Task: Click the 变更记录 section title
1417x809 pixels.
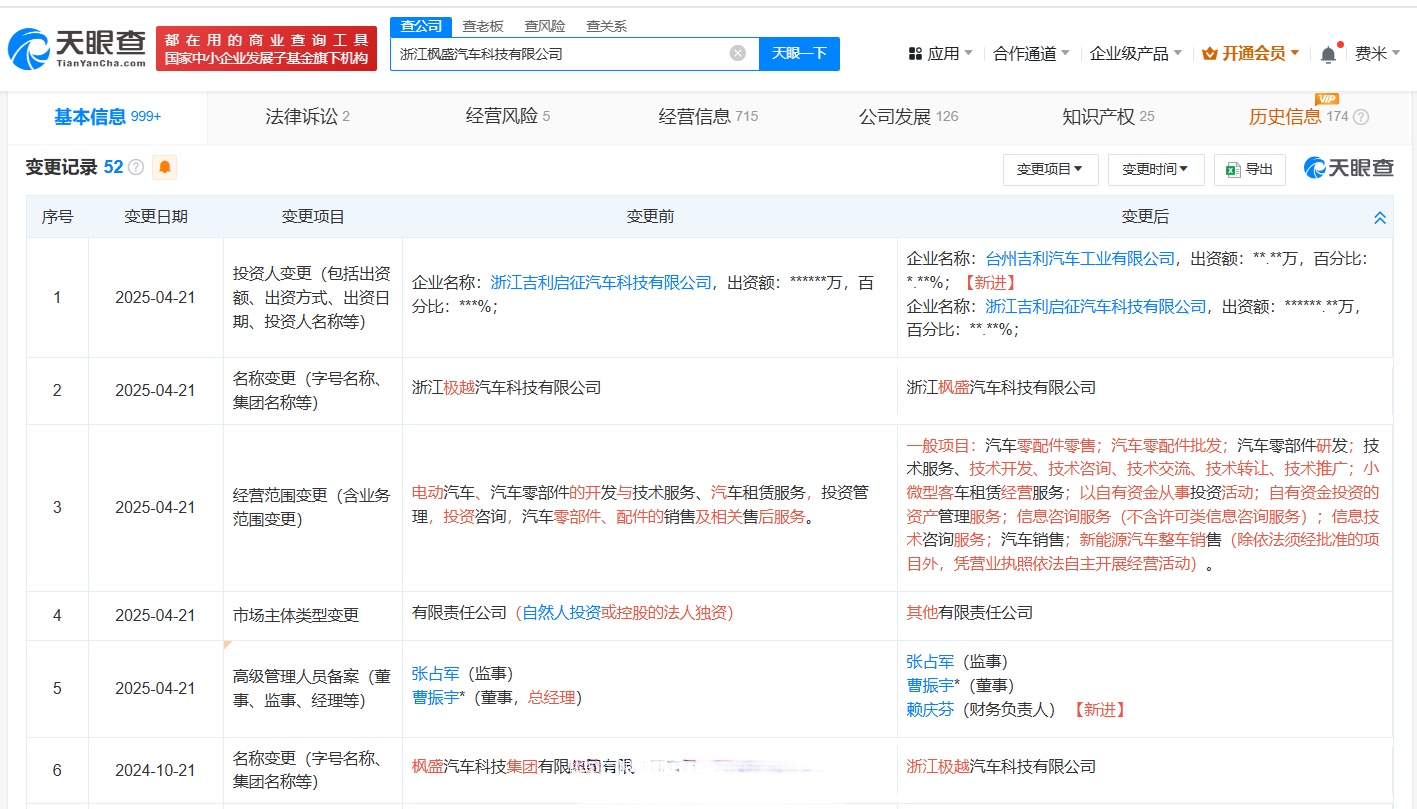Action: point(61,167)
